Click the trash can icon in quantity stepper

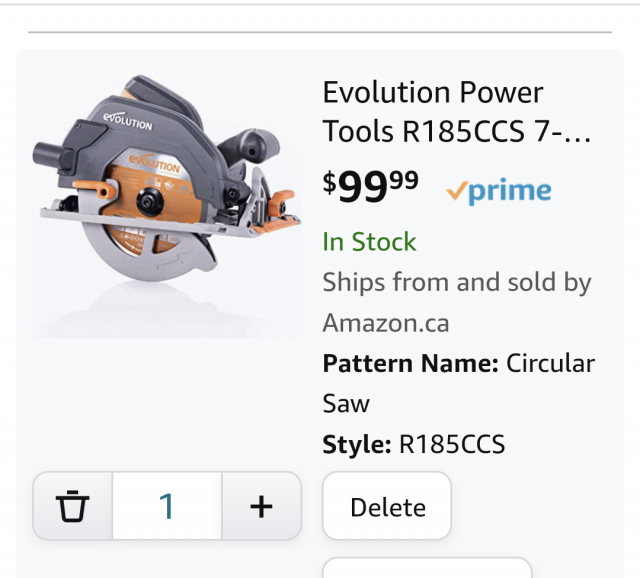72,506
